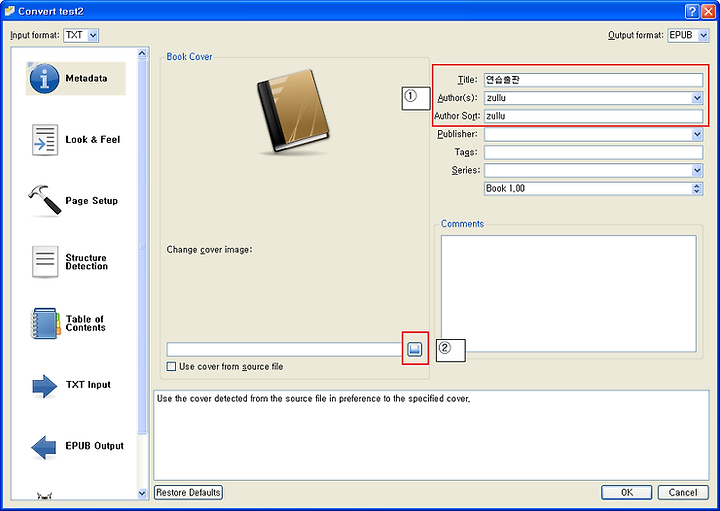Click the Comments text area
The image size is (720, 511).
pos(568,294)
